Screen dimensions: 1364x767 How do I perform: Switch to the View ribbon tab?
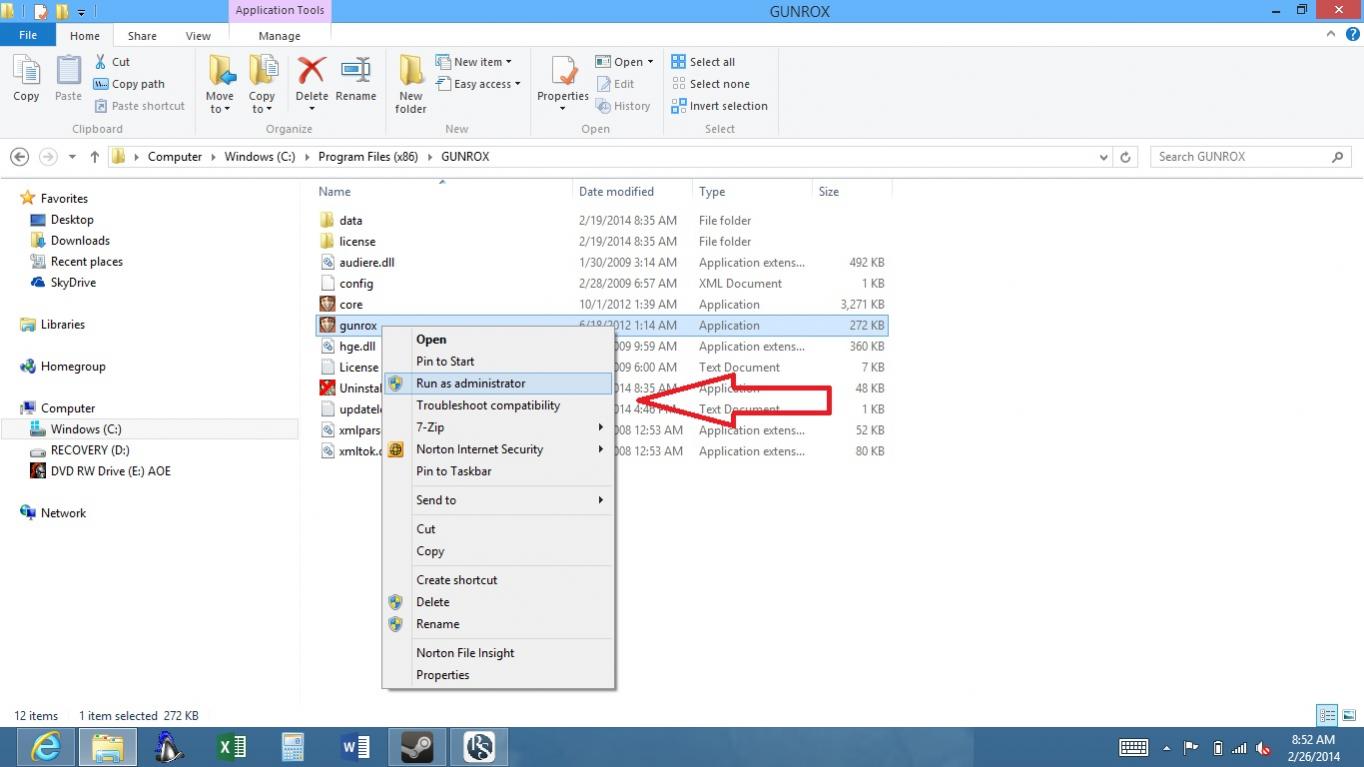197,36
